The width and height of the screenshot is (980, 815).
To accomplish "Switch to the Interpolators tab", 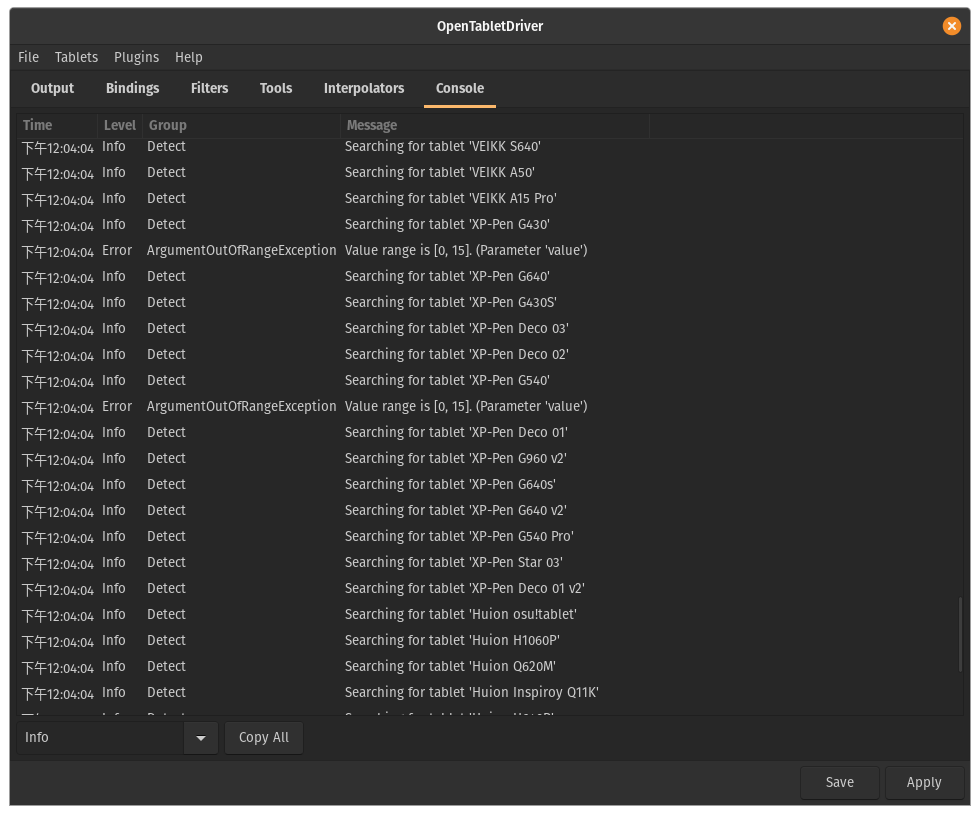I will coord(364,88).
